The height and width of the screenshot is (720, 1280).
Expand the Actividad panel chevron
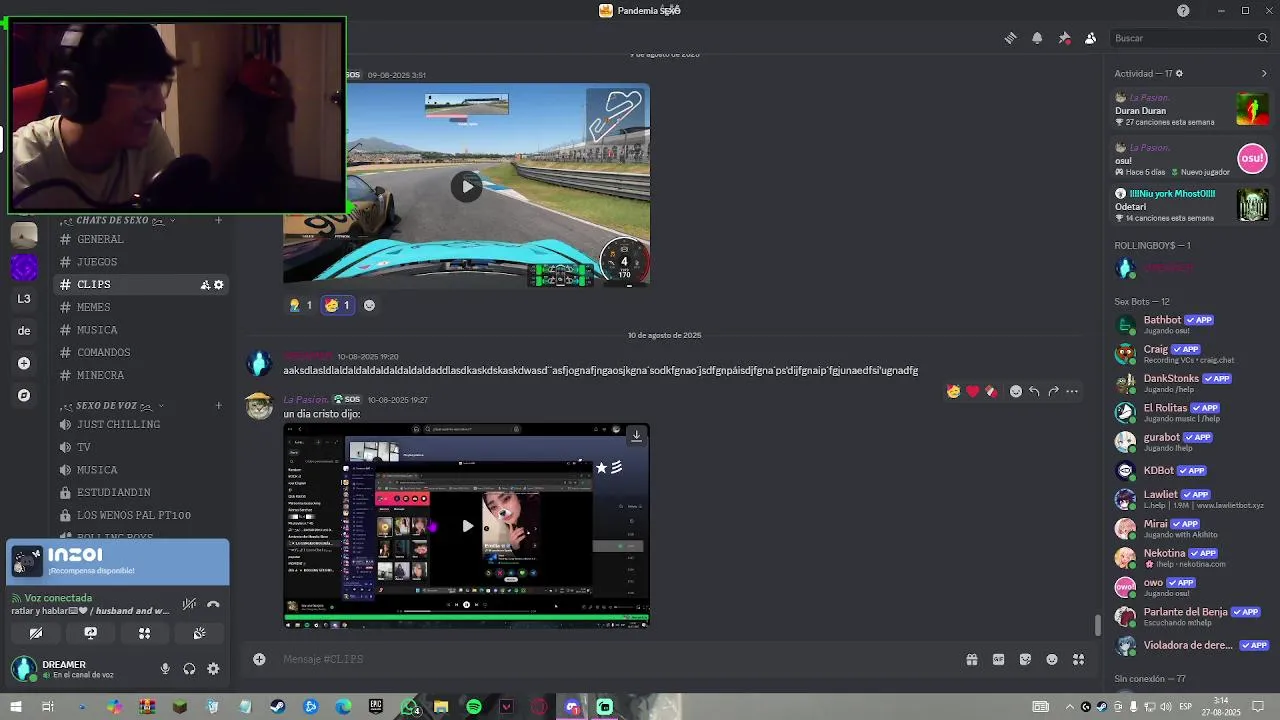1264,73
